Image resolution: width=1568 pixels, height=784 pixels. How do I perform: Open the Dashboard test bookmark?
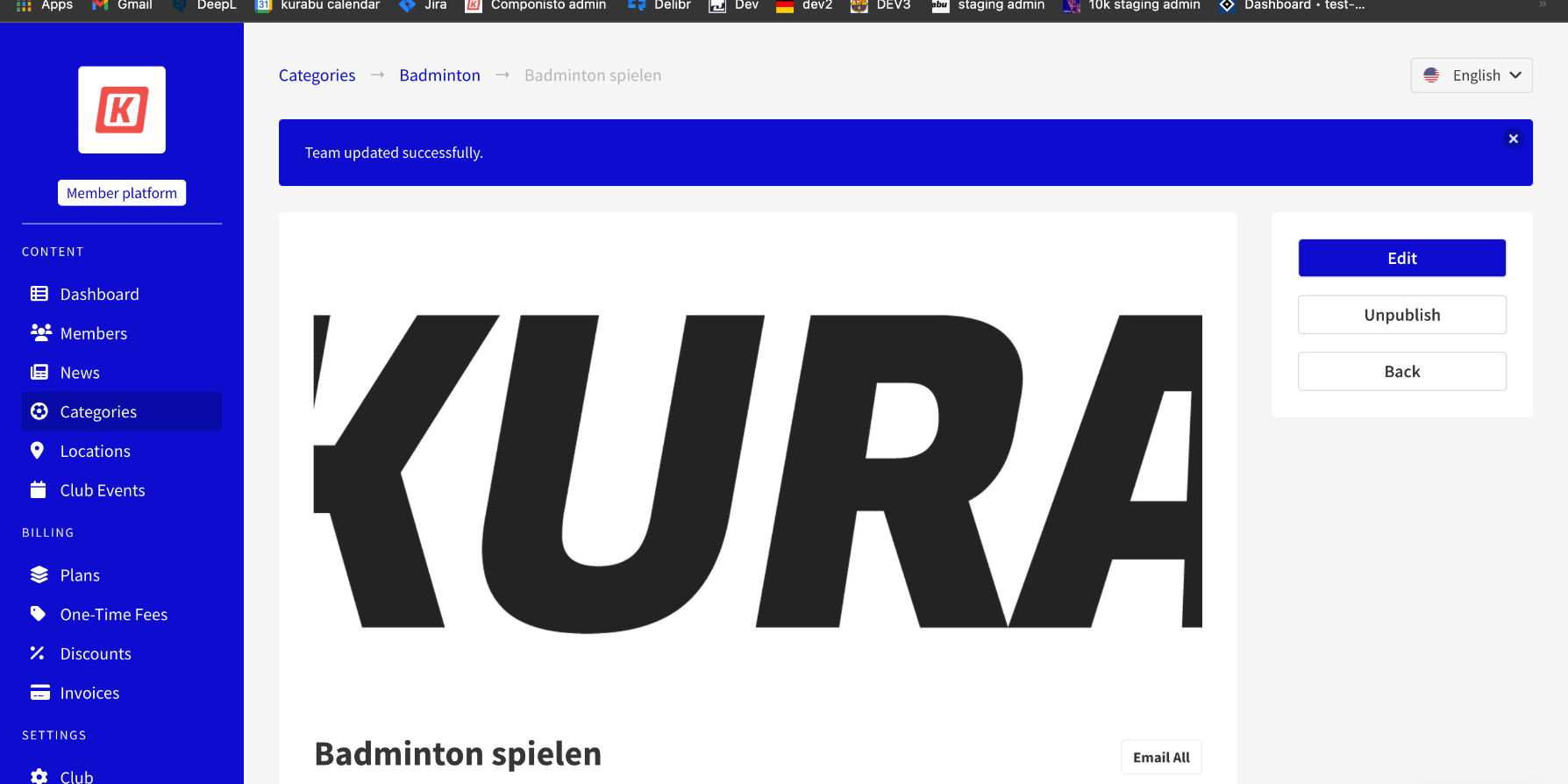pos(1292,5)
